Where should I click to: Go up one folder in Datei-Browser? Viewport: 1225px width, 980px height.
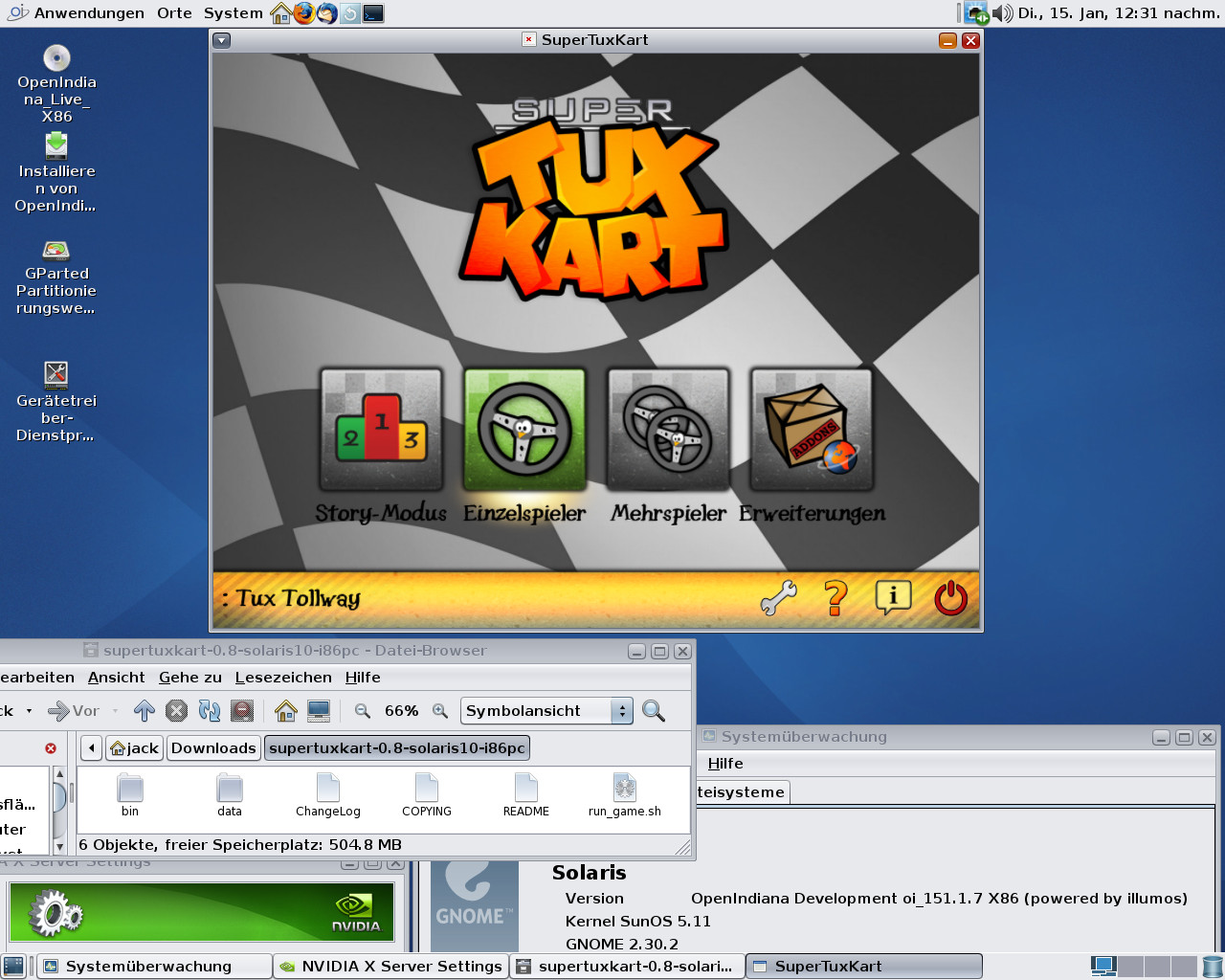145,711
